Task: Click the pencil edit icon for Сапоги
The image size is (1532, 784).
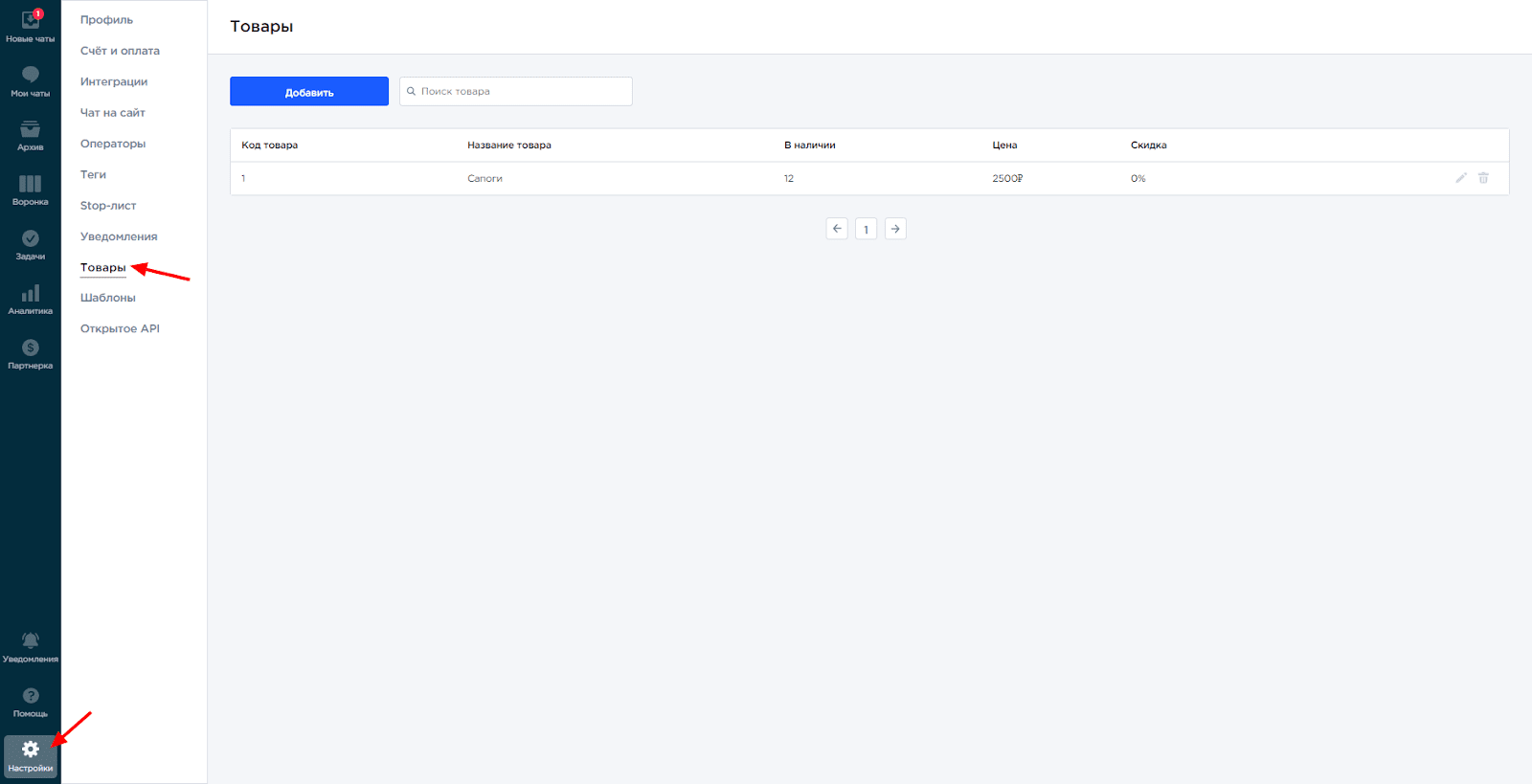Action: [1461, 178]
